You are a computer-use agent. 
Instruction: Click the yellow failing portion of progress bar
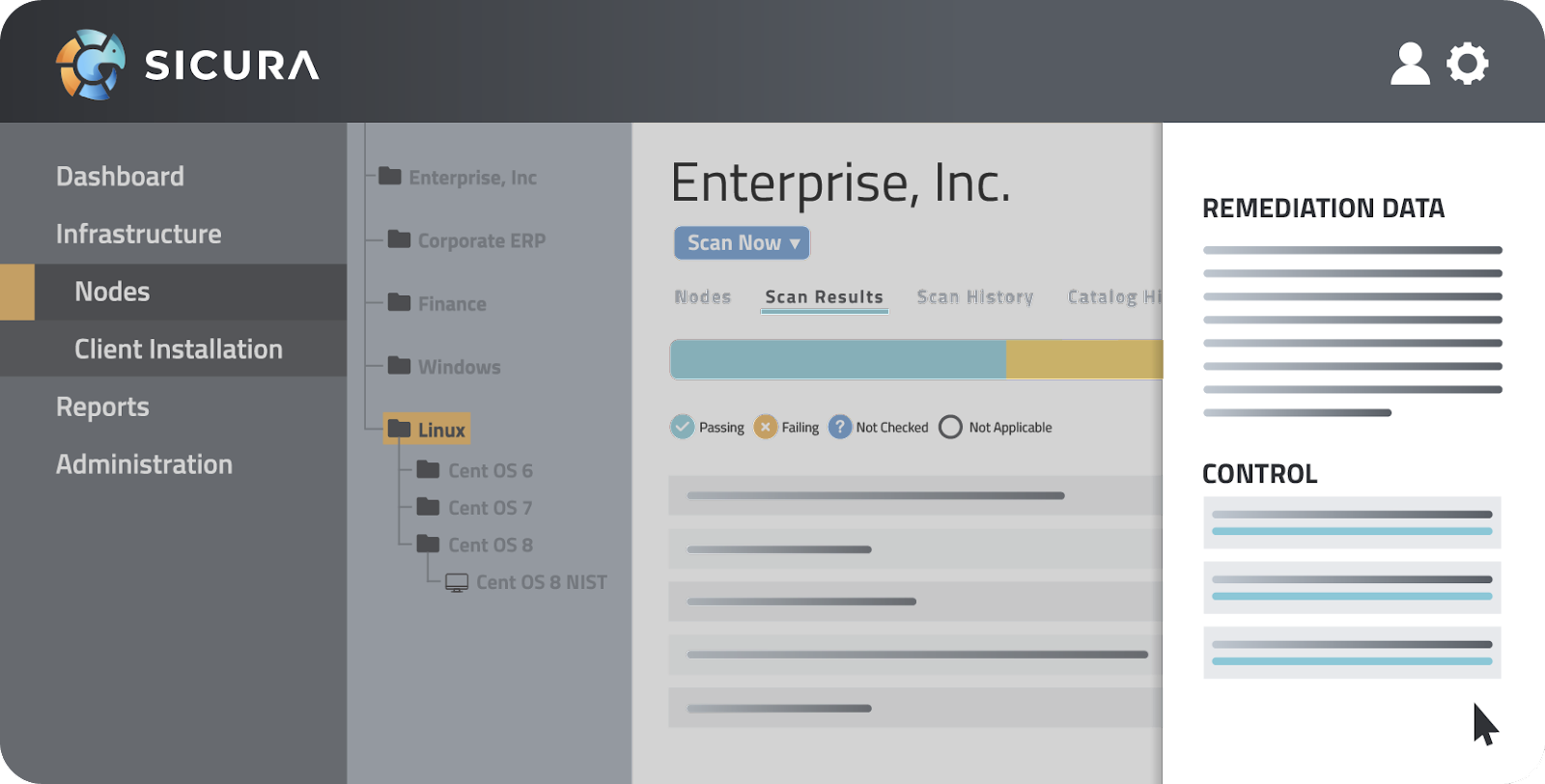1083,360
